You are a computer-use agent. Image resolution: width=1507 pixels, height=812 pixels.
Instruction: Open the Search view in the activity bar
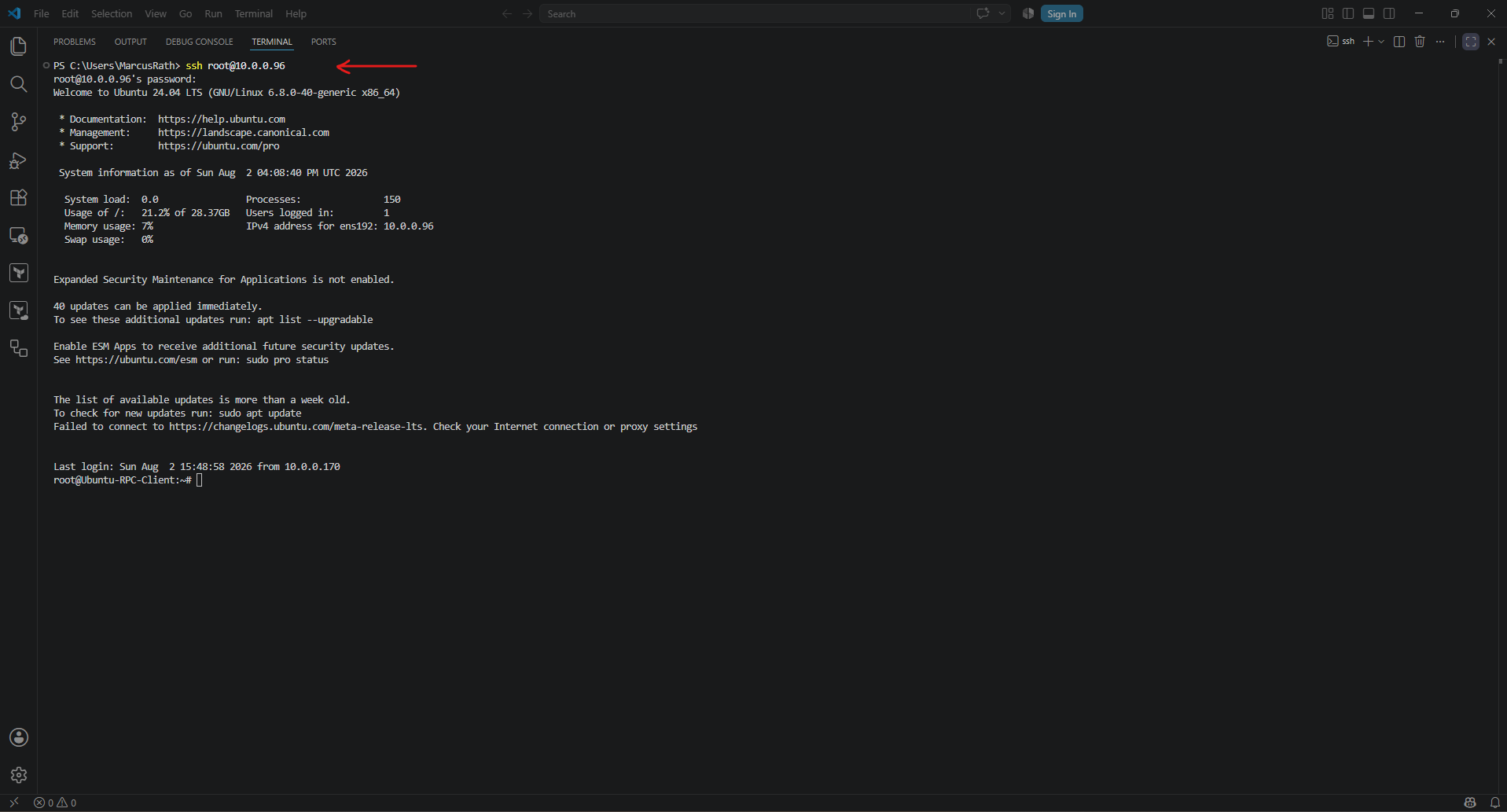[19, 84]
